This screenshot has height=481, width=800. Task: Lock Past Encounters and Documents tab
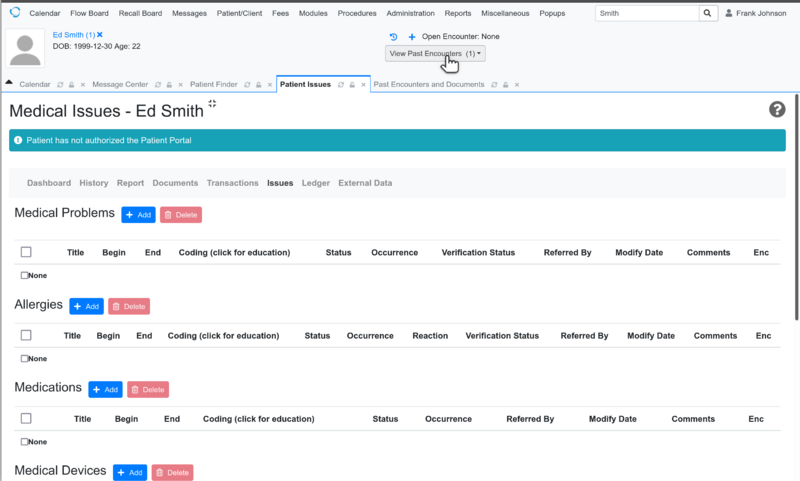[x=506, y=85]
